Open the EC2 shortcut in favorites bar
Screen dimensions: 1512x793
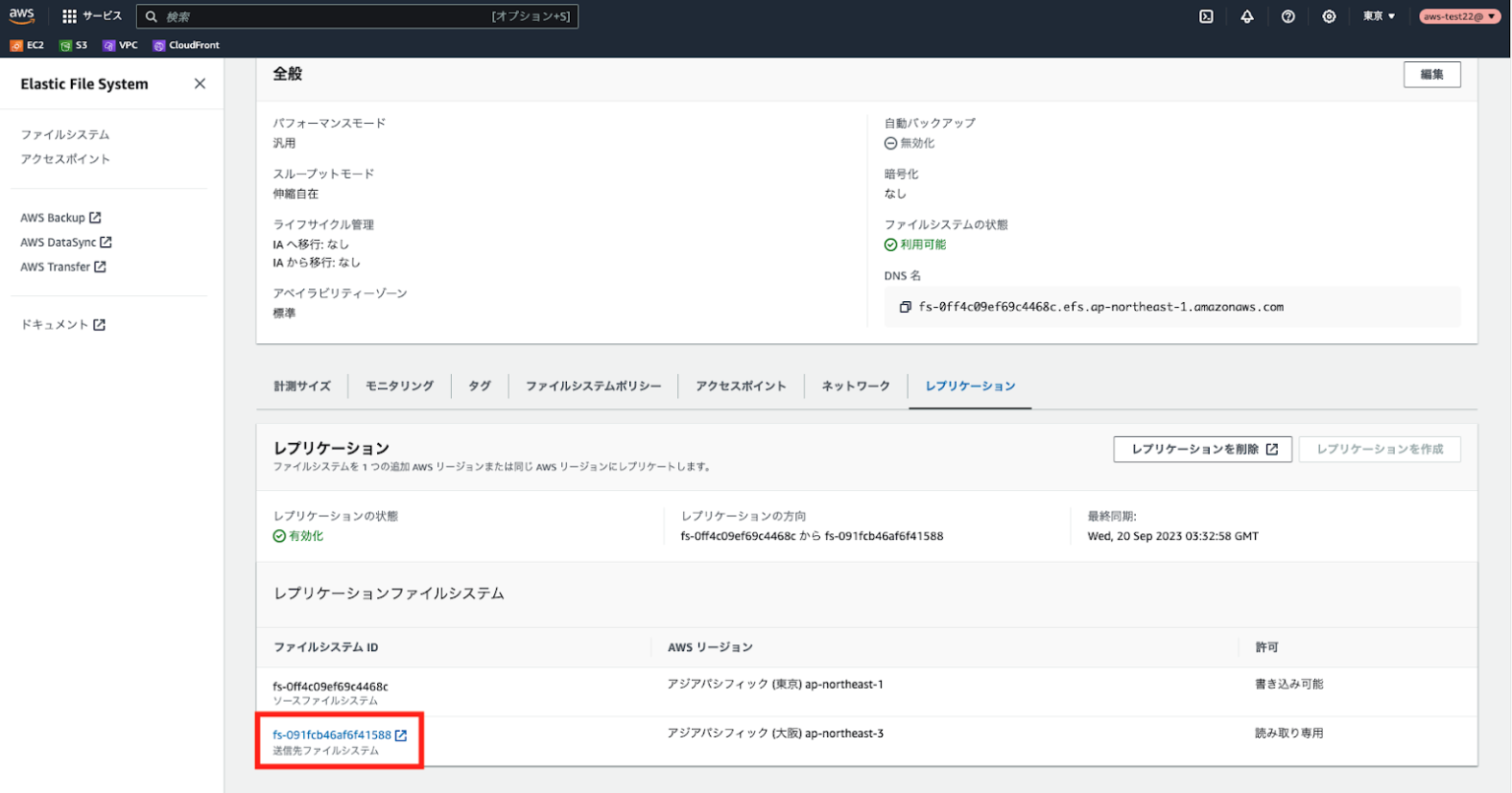pos(28,45)
